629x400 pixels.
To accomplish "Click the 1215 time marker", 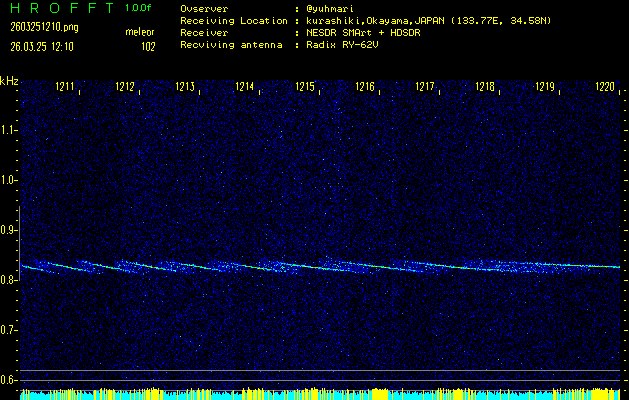I will (305, 88).
